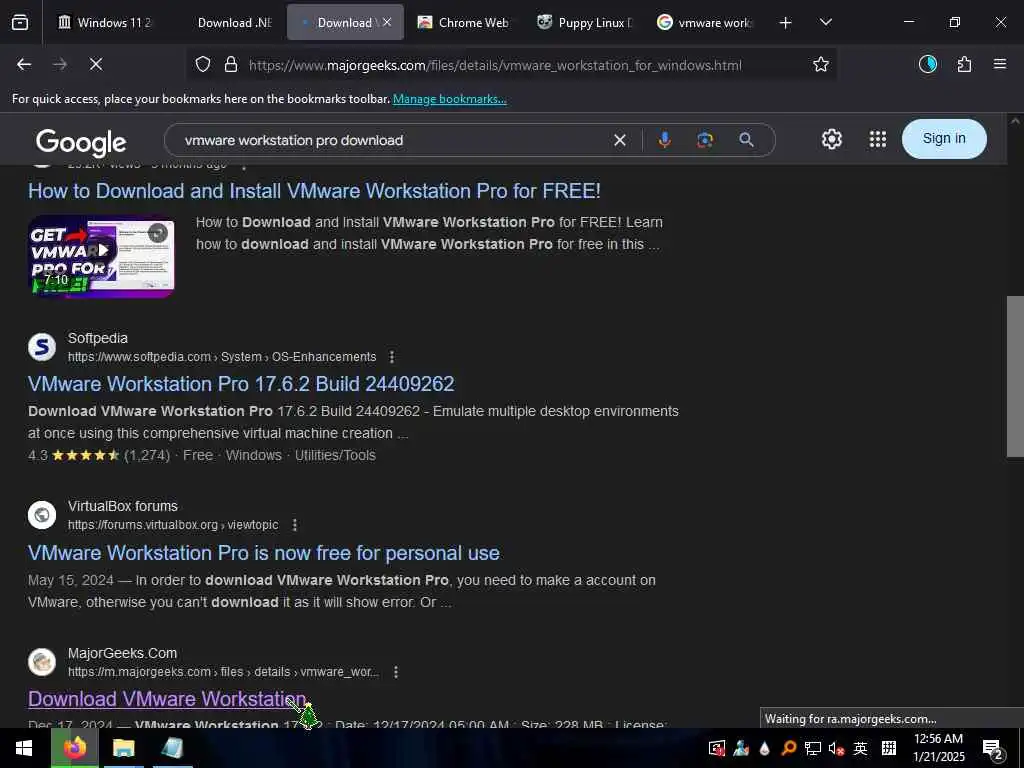
Task: Open the orange magnifier tray icon
Action: 788,748
